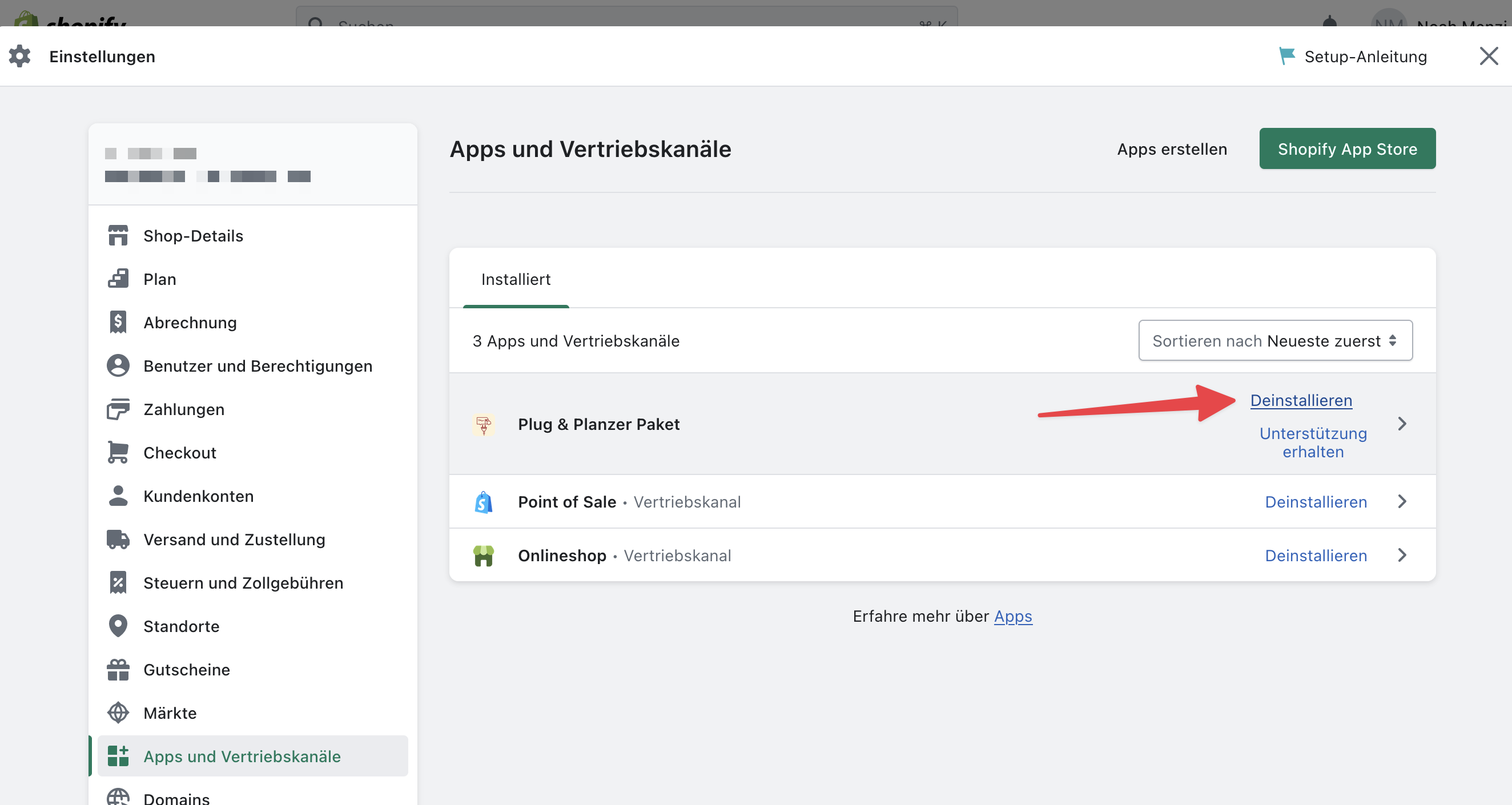The image size is (1512, 805).
Task: Click the Point of Sale bag icon
Action: pyautogui.click(x=483, y=502)
